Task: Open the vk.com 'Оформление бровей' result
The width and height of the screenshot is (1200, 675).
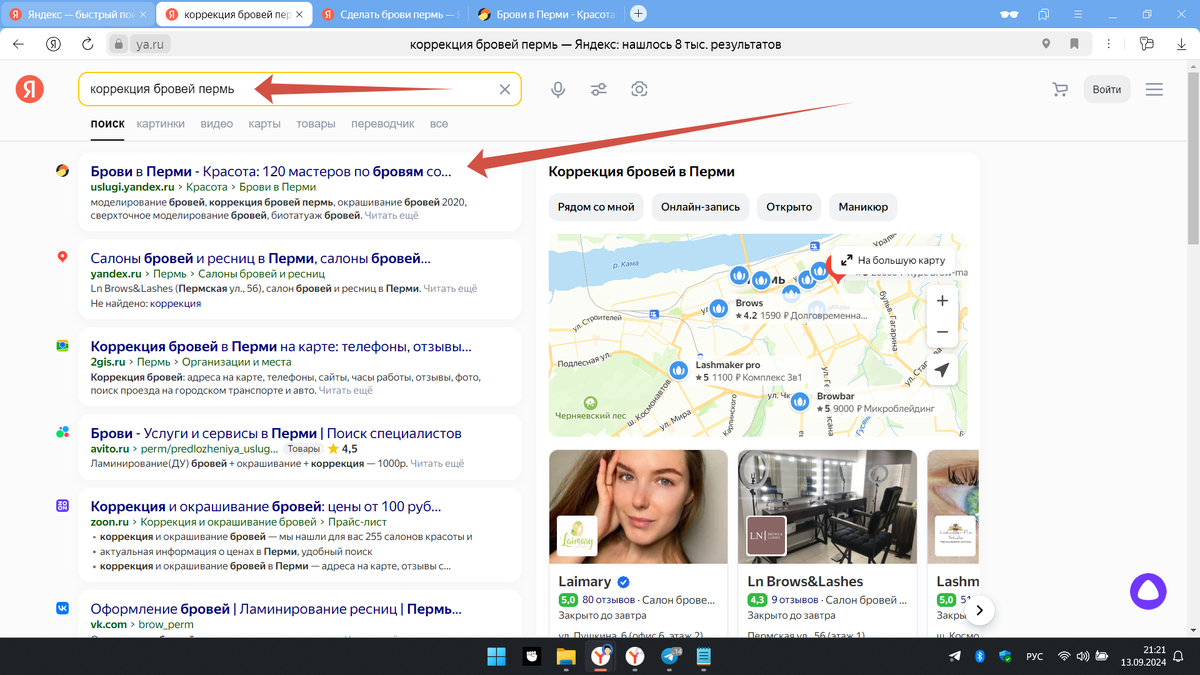Action: [276, 608]
